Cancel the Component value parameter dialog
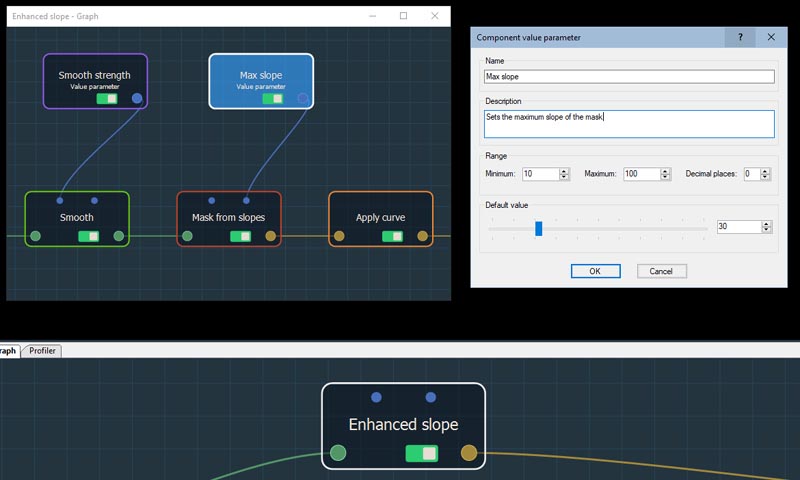800x480 pixels. 662,271
